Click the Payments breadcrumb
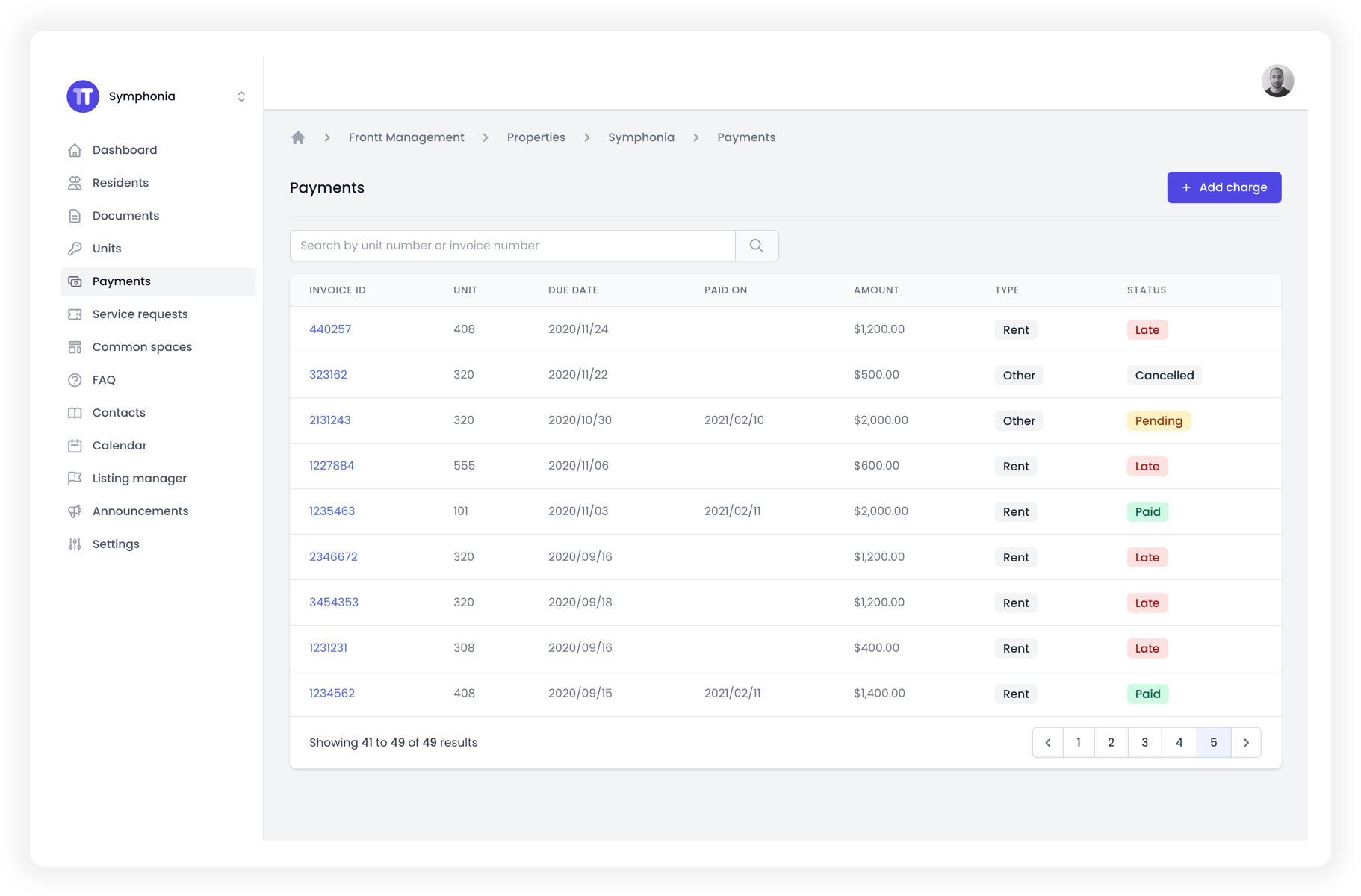Viewport: 1361px width, 896px height. click(x=746, y=137)
